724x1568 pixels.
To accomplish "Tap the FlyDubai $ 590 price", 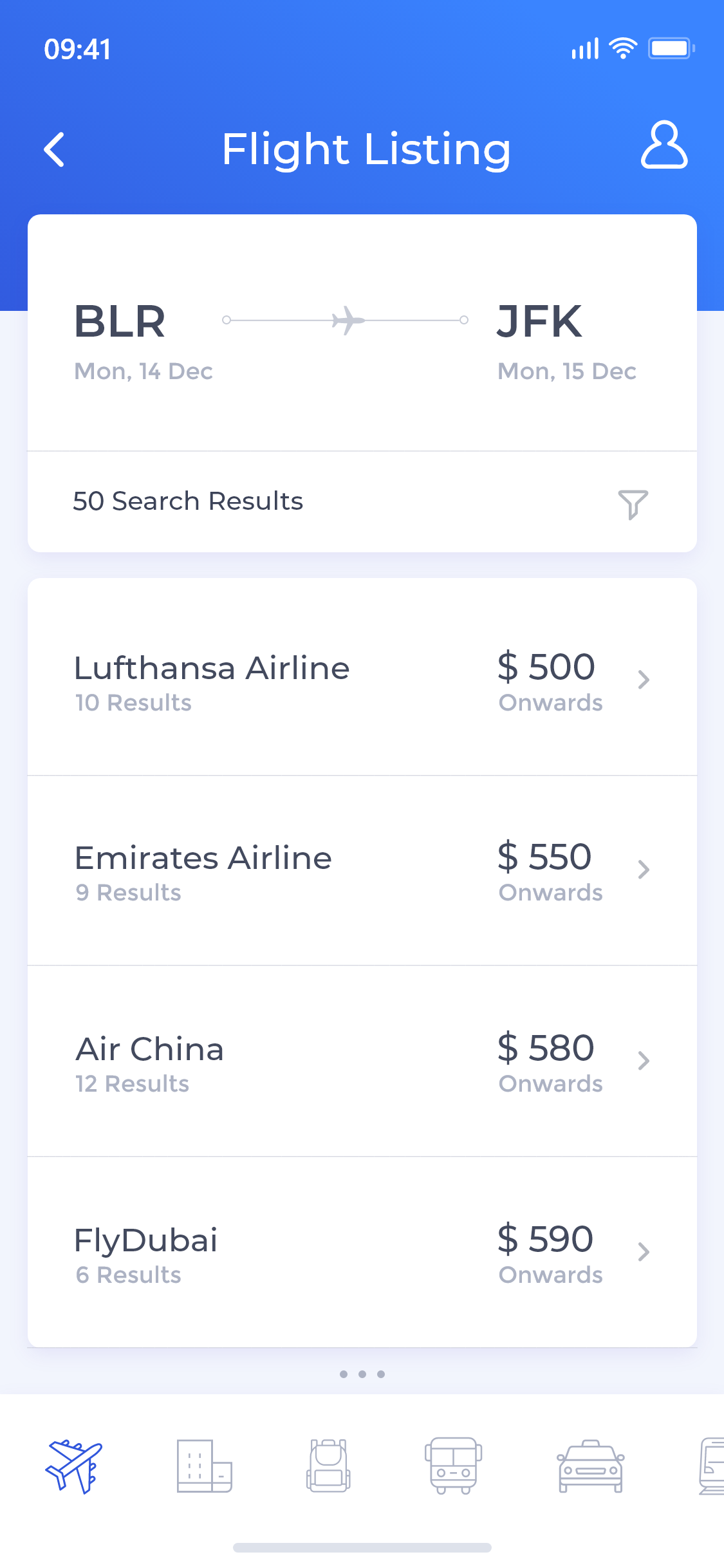I will click(545, 1239).
